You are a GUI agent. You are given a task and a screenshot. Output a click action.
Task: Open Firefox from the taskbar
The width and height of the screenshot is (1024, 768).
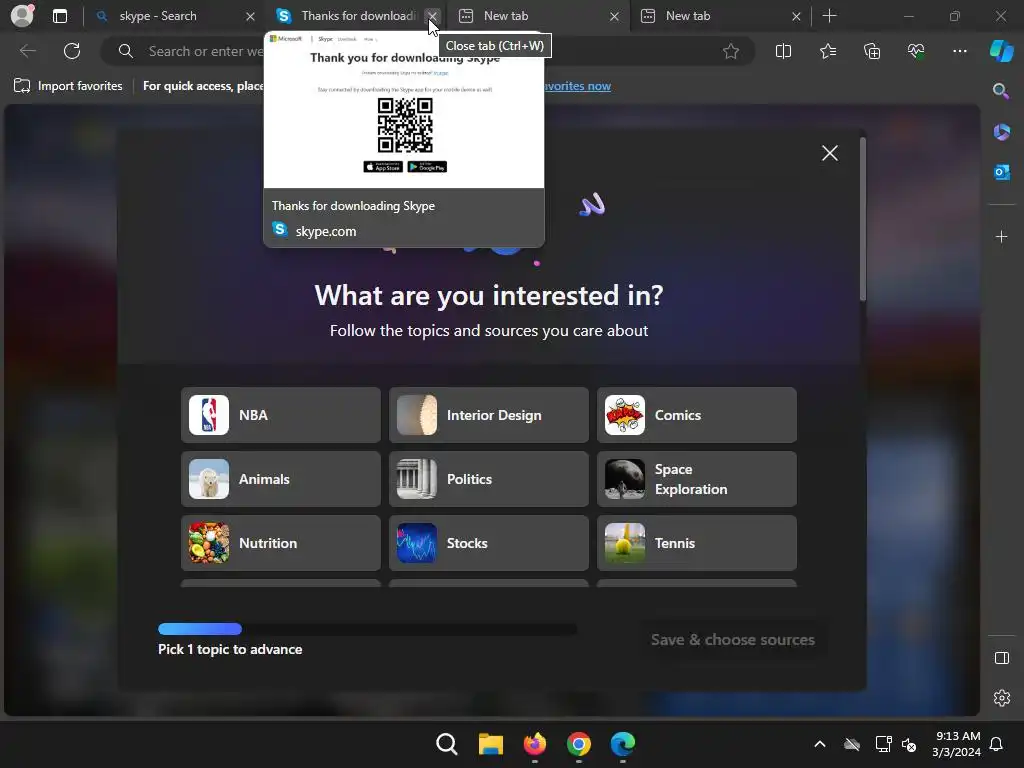(535, 744)
